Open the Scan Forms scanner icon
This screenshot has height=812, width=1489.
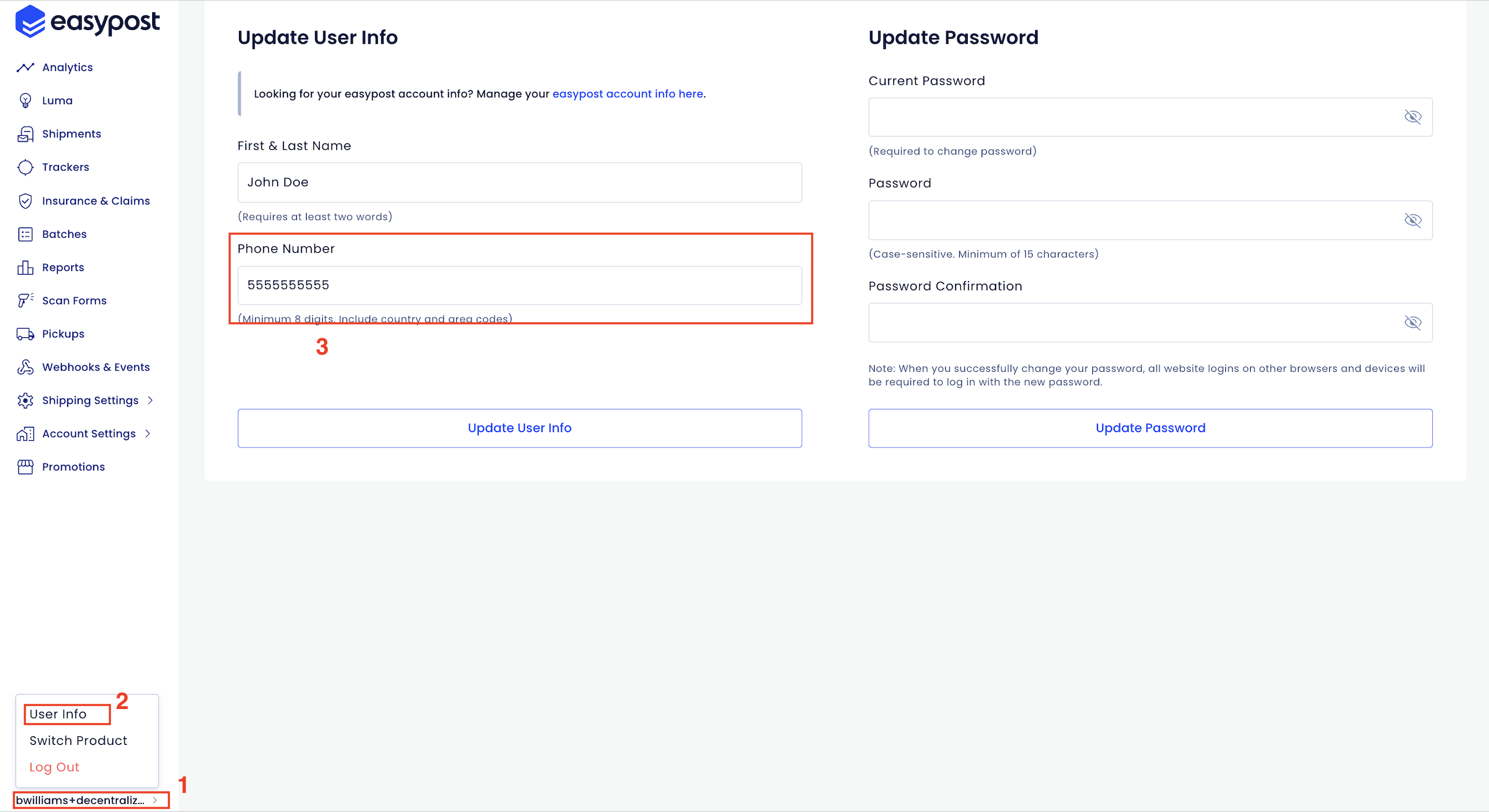[25, 301]
